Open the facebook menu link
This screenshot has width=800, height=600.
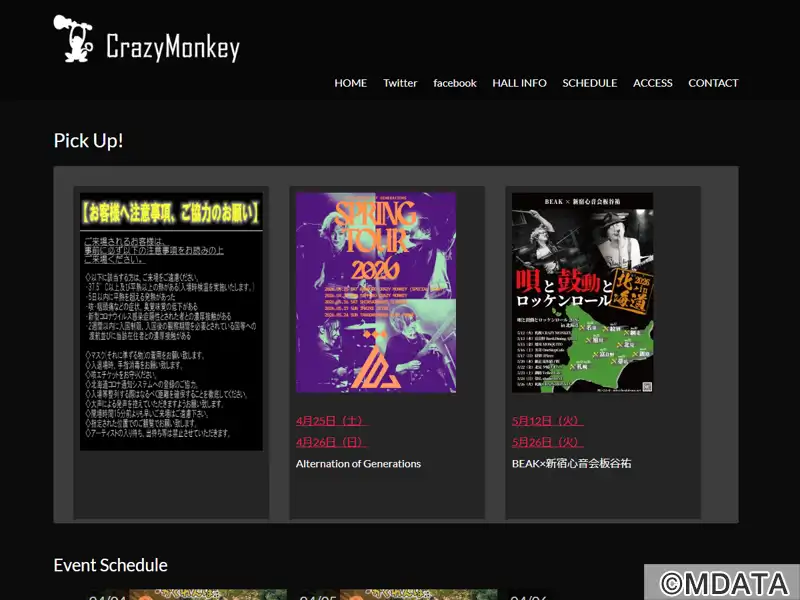coord(455,83)
